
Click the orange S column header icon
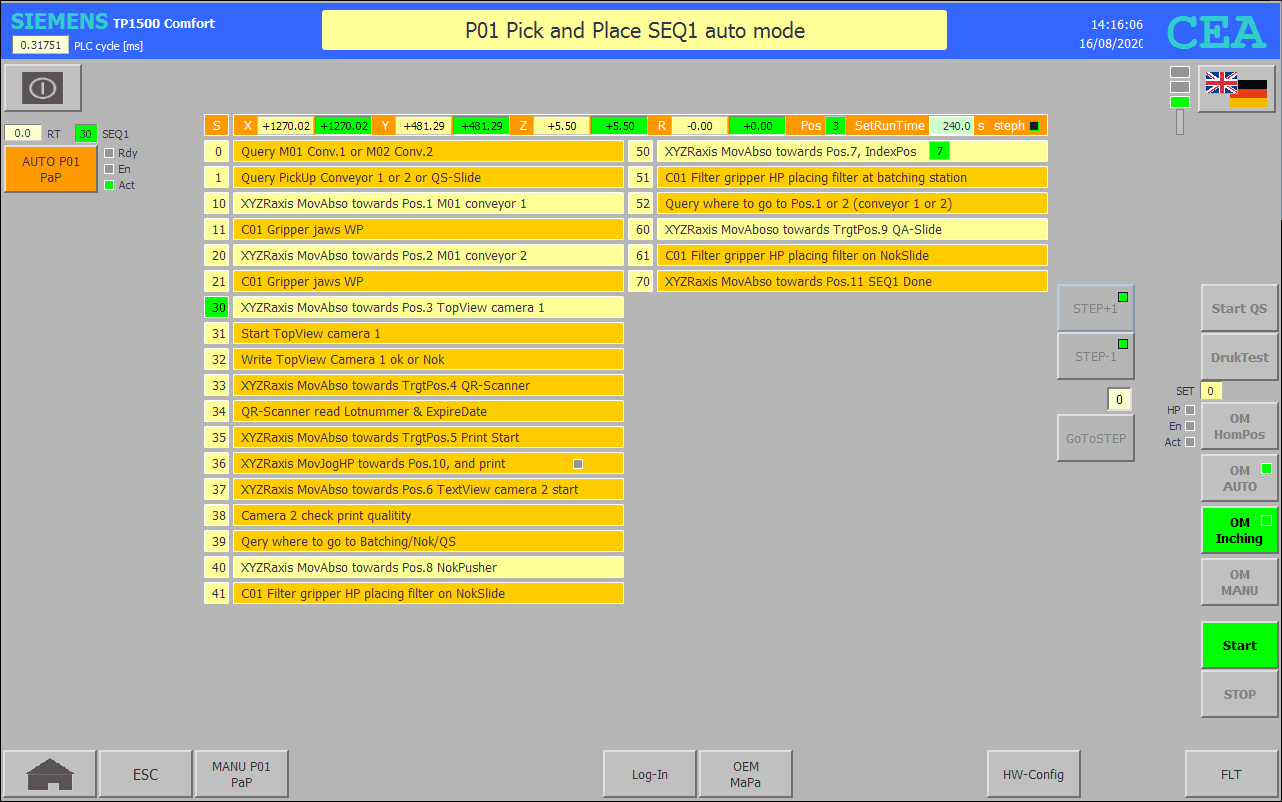pos(216,125)
